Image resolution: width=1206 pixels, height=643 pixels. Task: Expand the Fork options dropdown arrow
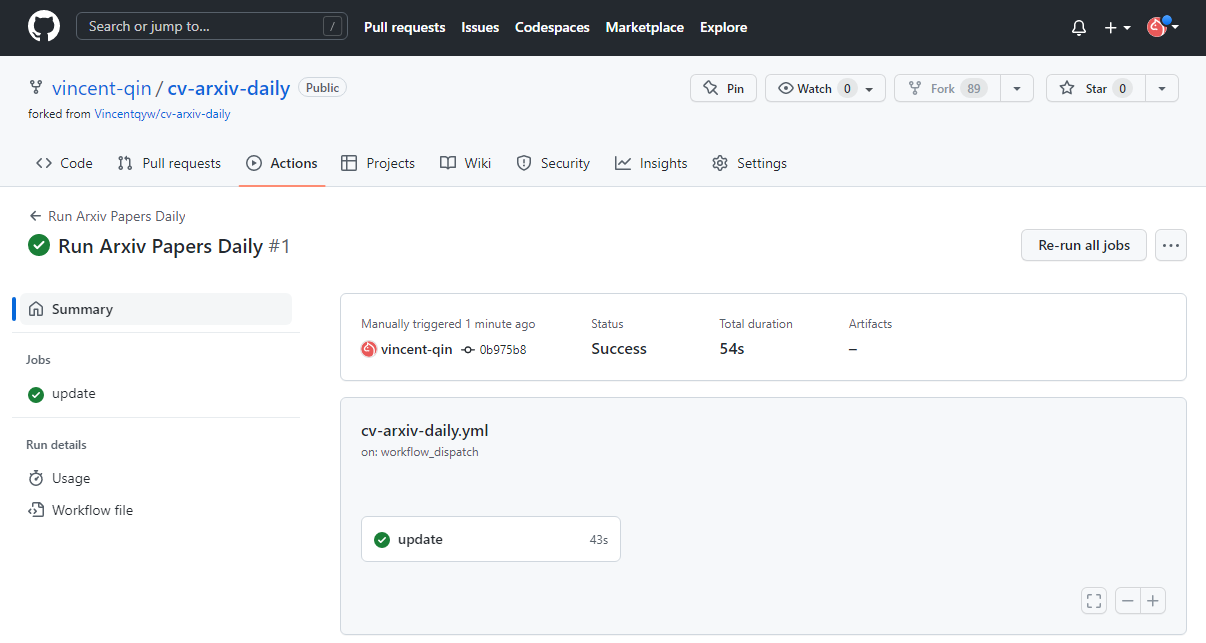coord(1017,88)
